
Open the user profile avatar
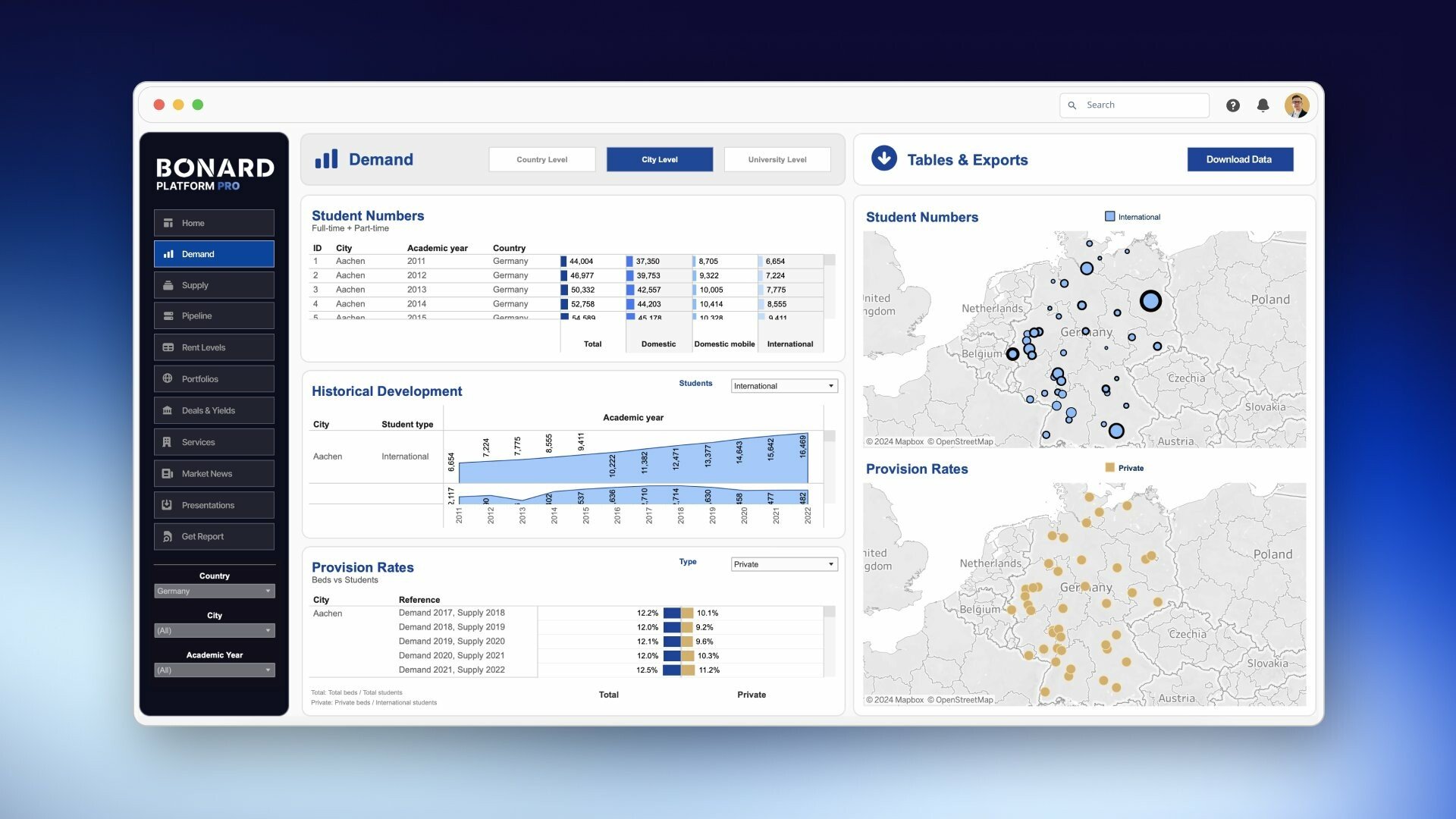click(x=1296, y=105)
